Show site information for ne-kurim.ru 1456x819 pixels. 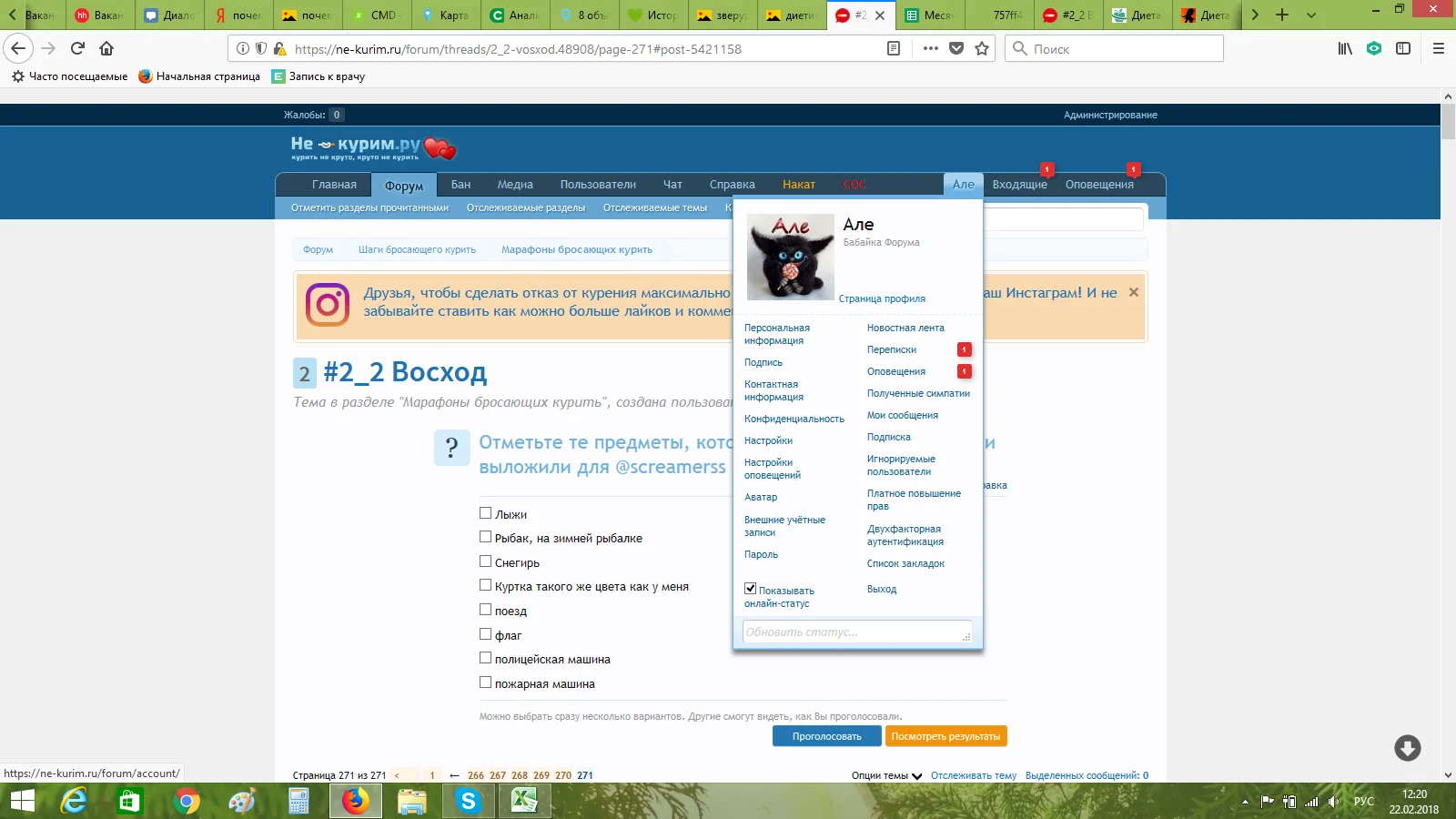[x=243, y=48]
